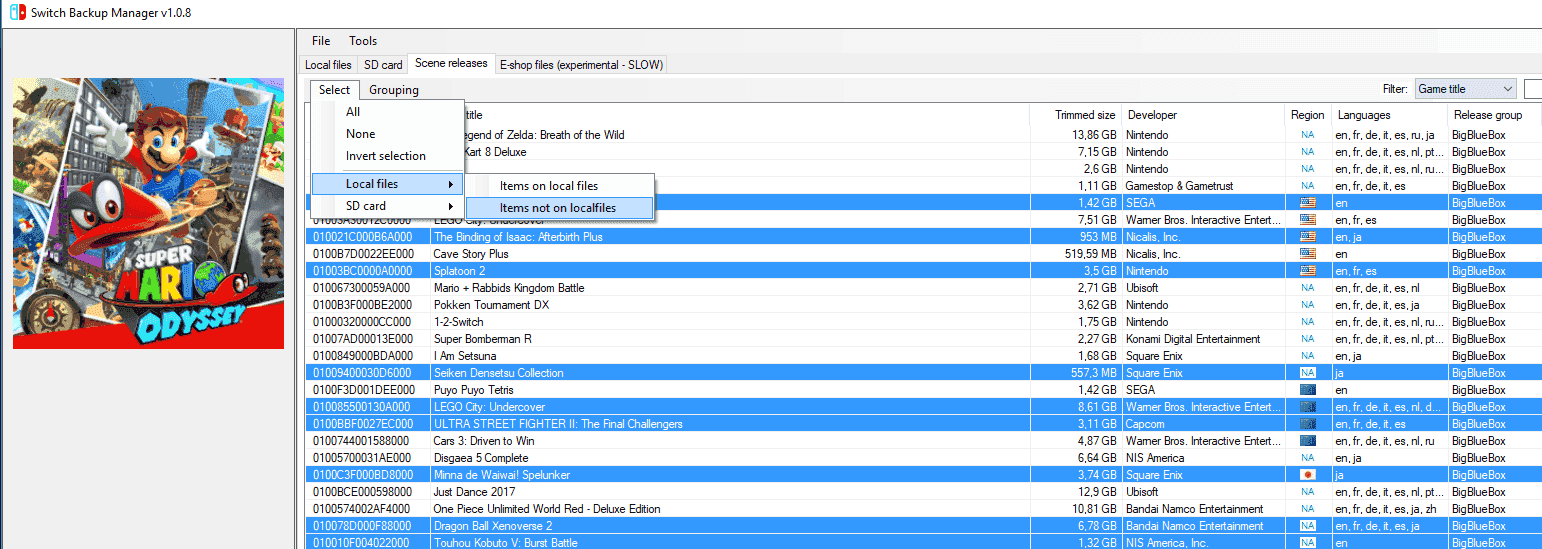Screen dimensions: 1542x549
Task: Click NA icon in Disgaea 5 Complete row
Action: [x=1307, y=458]
